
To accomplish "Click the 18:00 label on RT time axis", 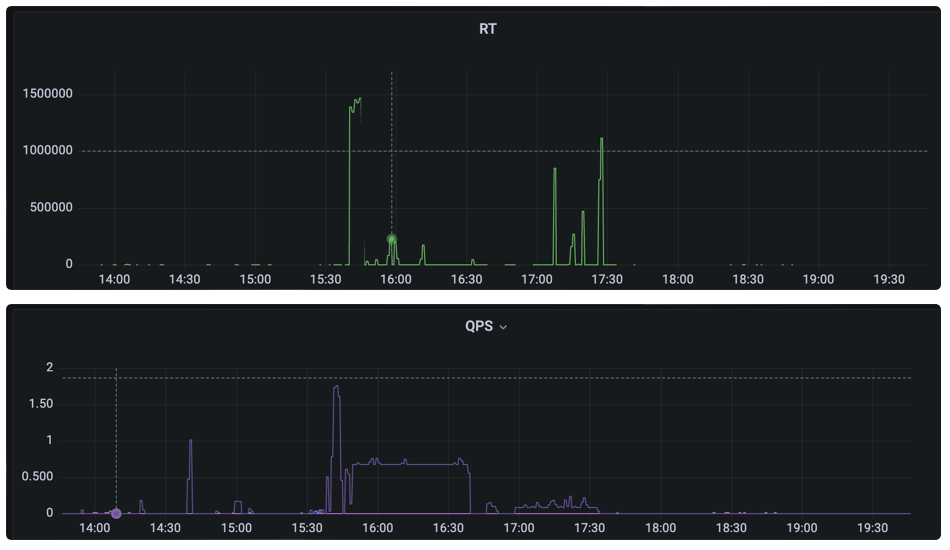I will (677, 280).
